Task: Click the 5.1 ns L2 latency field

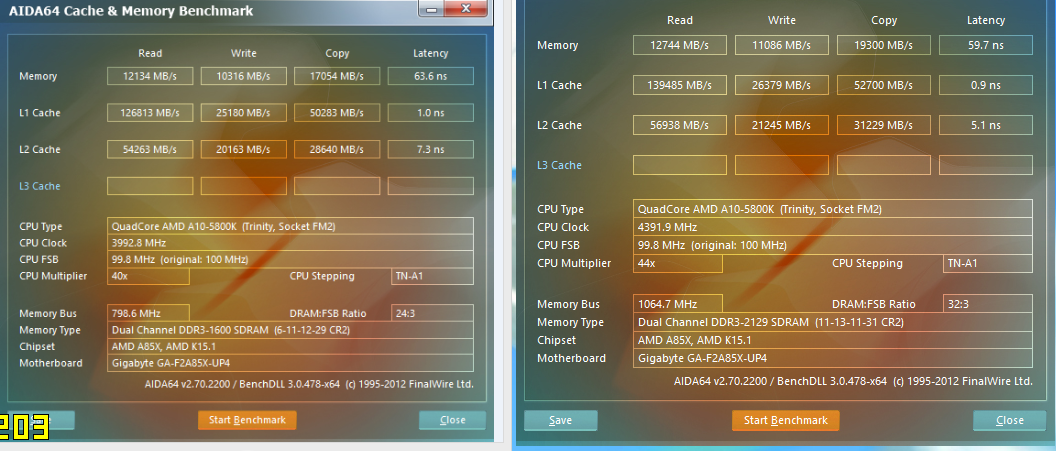Action: tap(986, 125)
